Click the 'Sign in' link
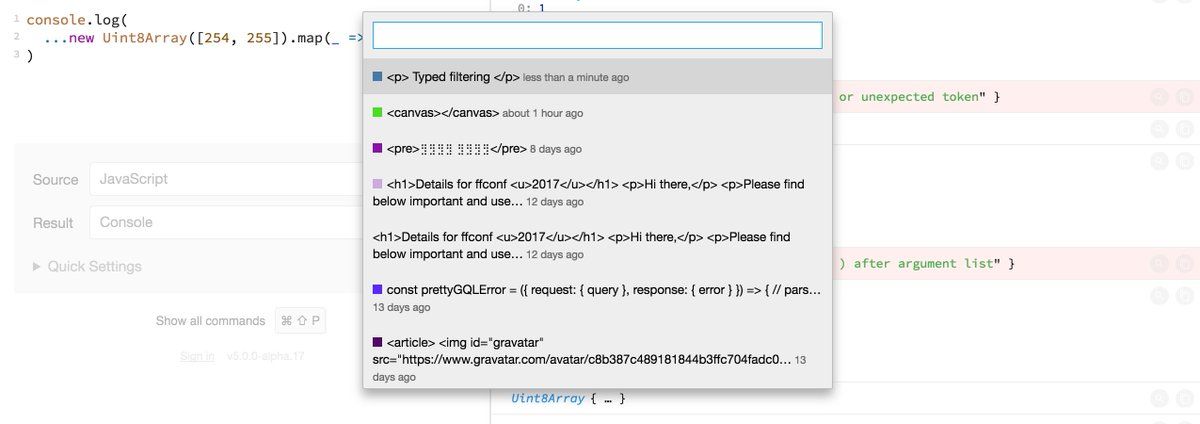Screen dimensions: 1200x424 (197, 356)
